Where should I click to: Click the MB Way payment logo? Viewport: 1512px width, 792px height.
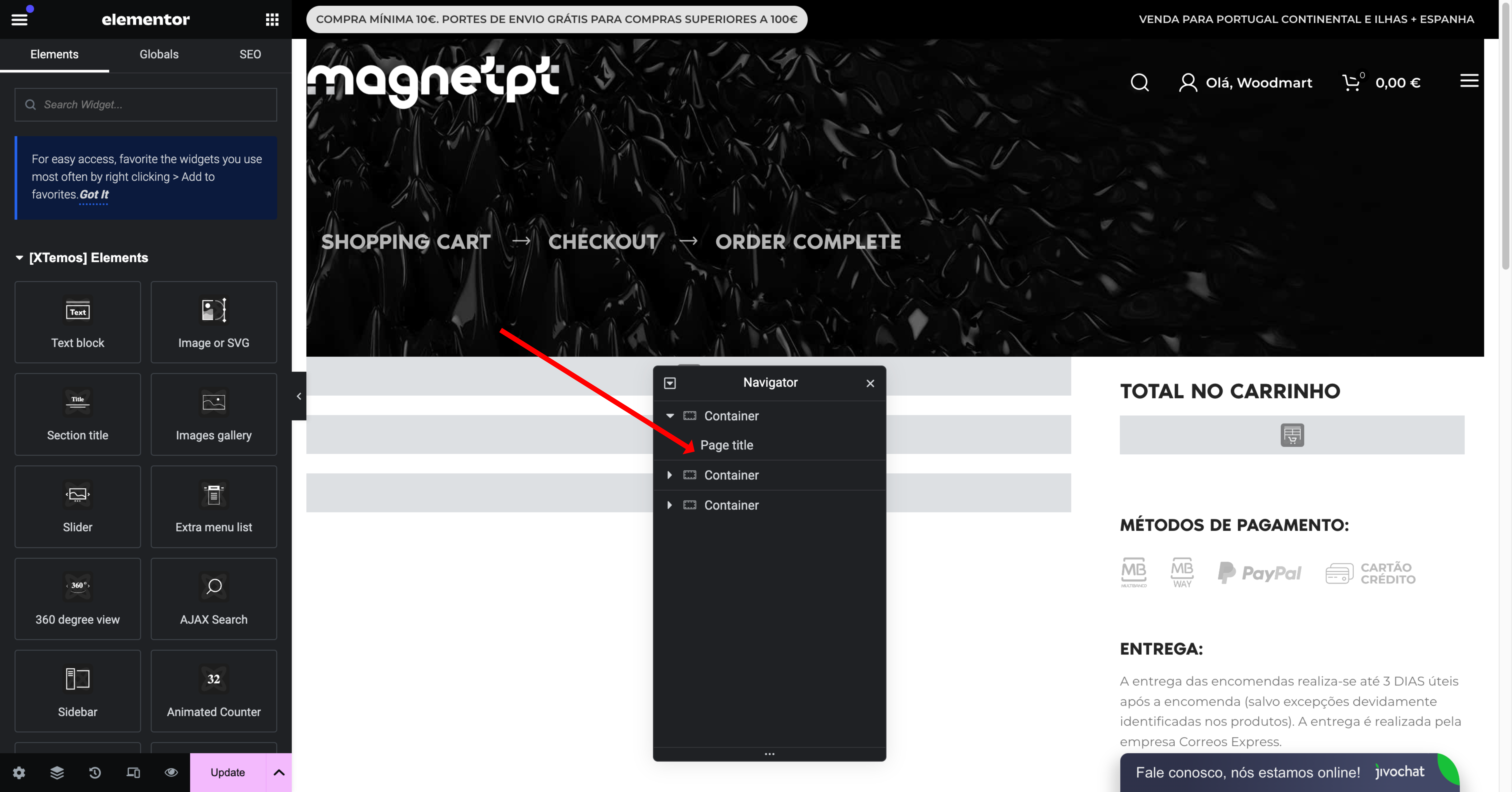pos(1182,573)
